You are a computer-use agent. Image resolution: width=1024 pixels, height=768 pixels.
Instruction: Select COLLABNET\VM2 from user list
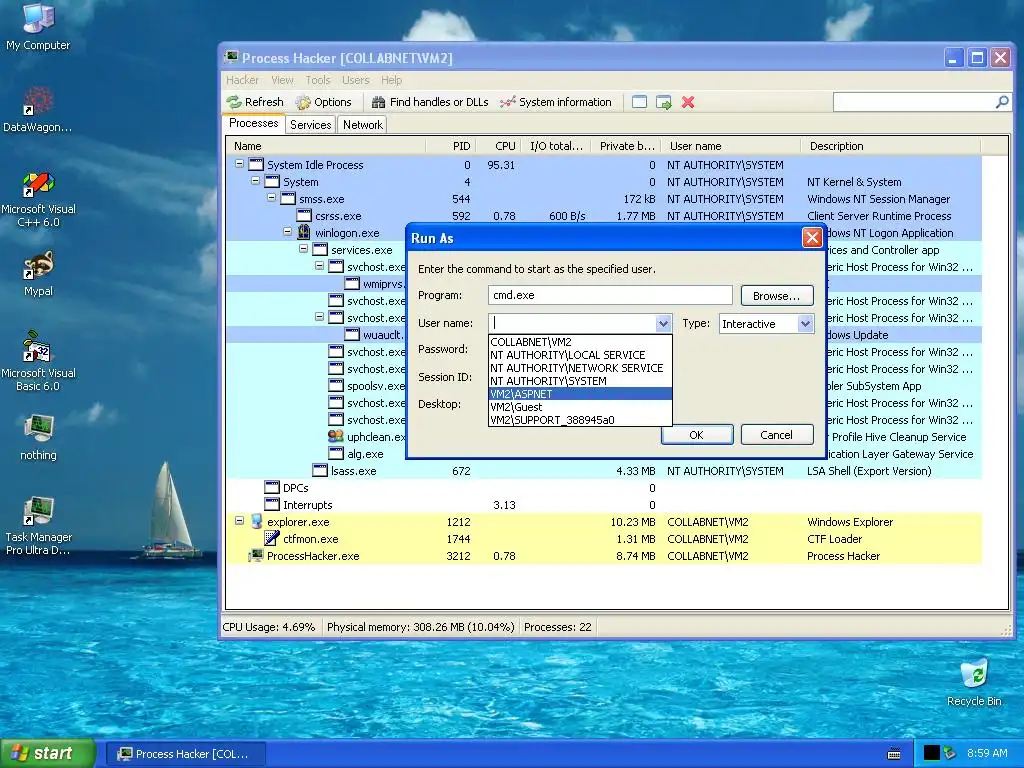pyautogui.click(x=580, y=342)
